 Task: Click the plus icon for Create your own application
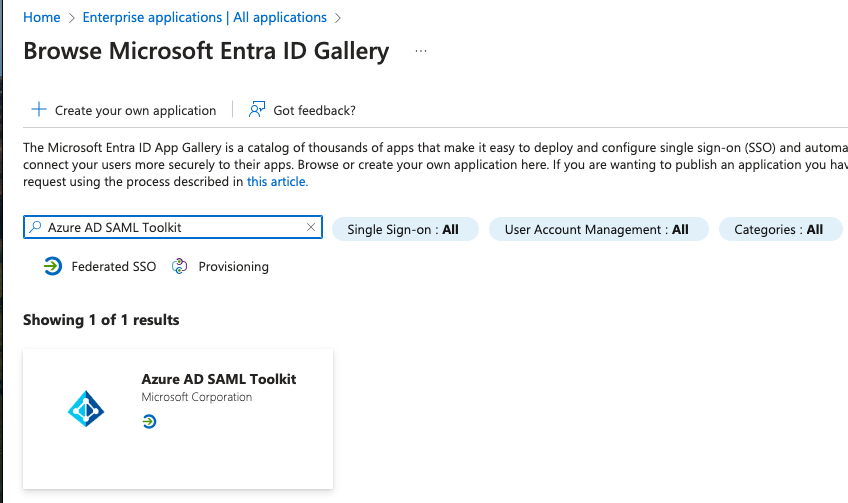coord(39,110)
